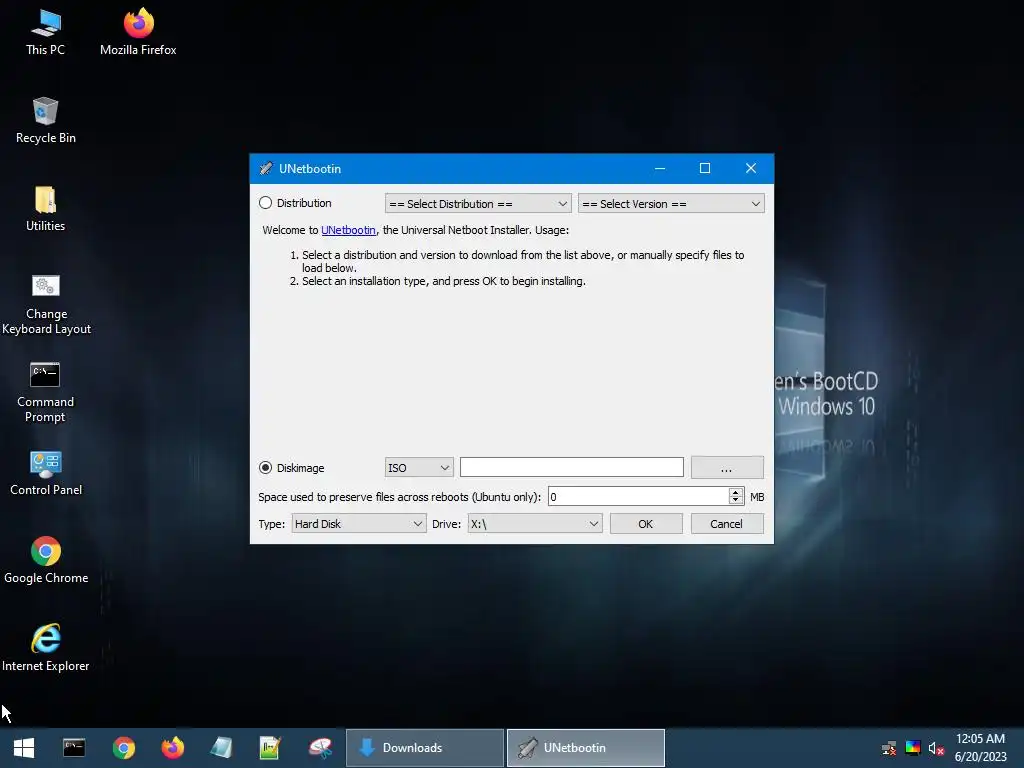The image size is (1024, 768).
Task: Open Change Keyboard Layout desktop shortcut
Action: [46, 304]
